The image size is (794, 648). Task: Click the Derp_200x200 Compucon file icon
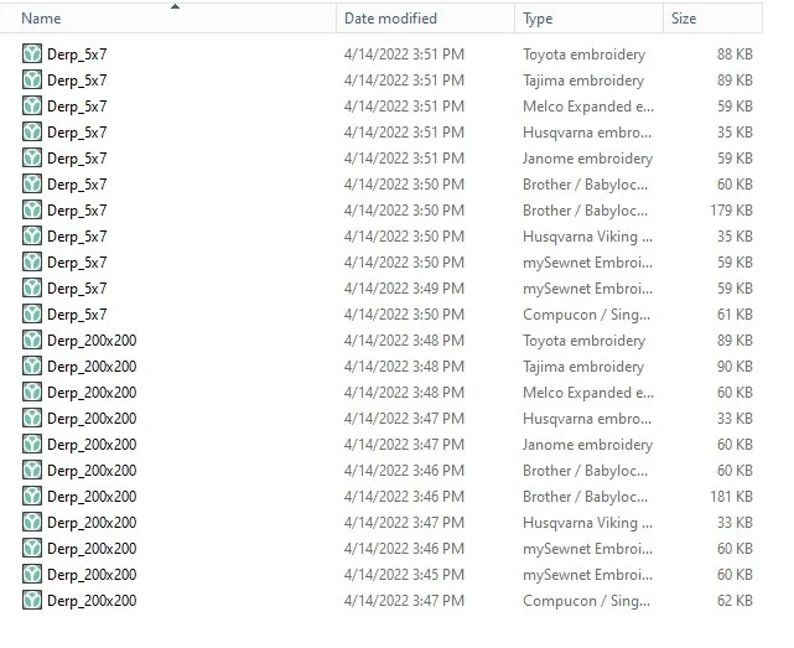[x=32, y=600]
